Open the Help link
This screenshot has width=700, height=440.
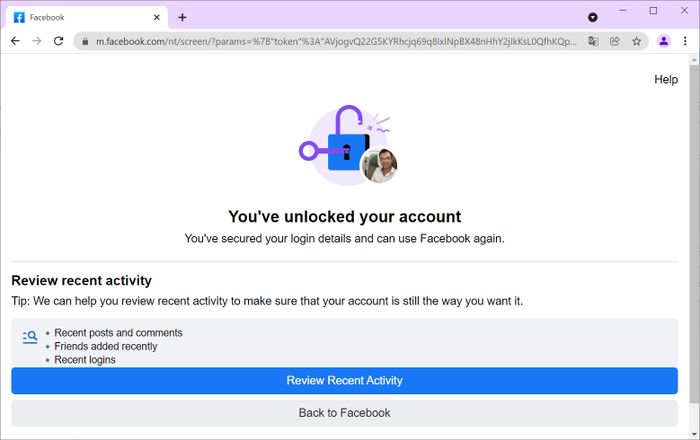pyautogui.click(x=666, y=79)
